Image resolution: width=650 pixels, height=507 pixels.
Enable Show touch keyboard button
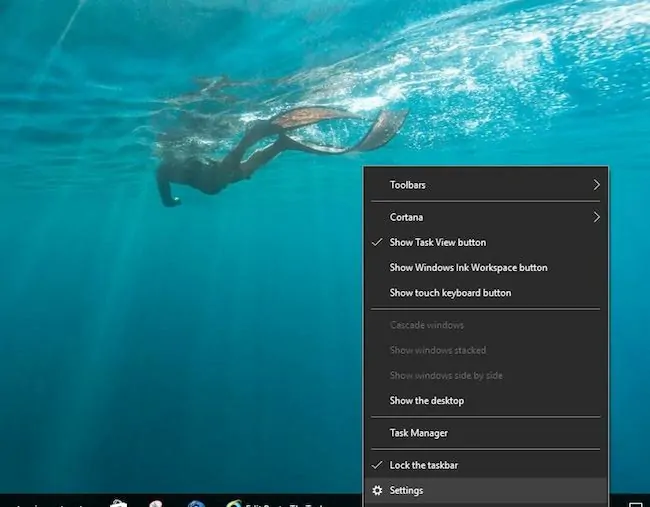pos(485,293)
